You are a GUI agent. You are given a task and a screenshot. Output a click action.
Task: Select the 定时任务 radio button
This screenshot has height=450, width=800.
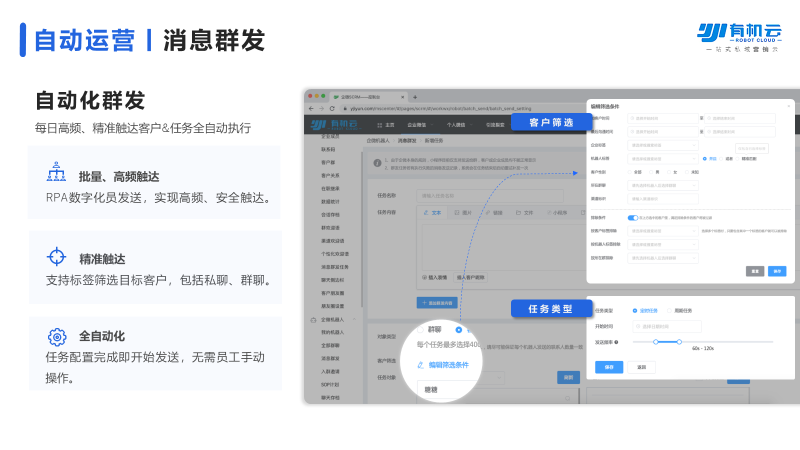click(x=635, y=310)
